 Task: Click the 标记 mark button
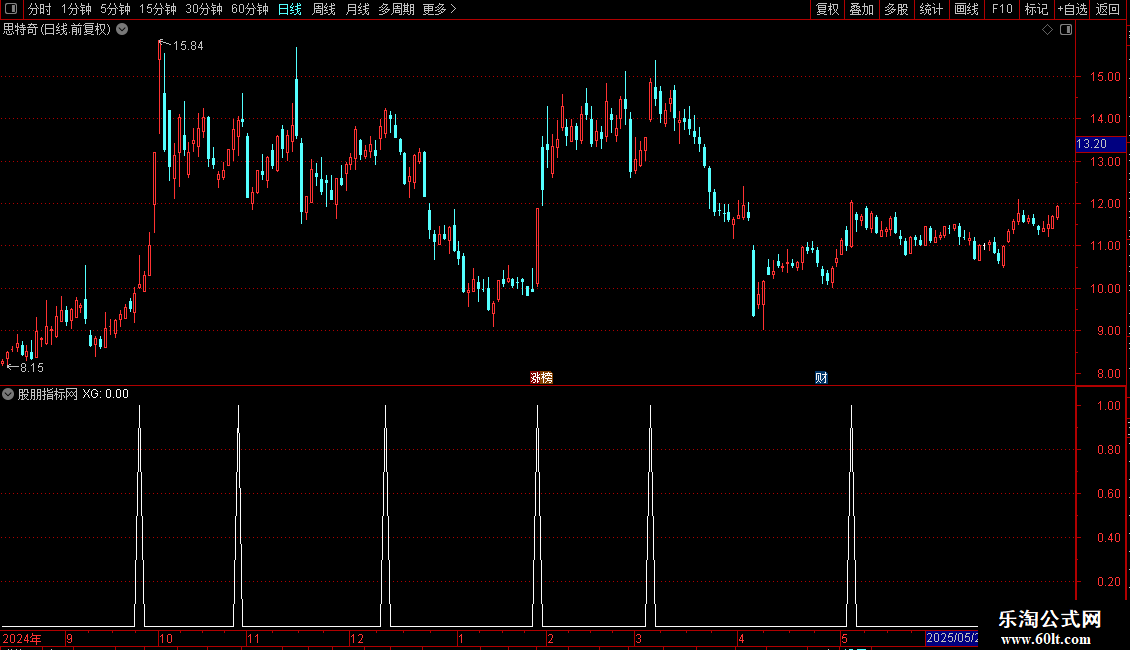point(1036,9)
